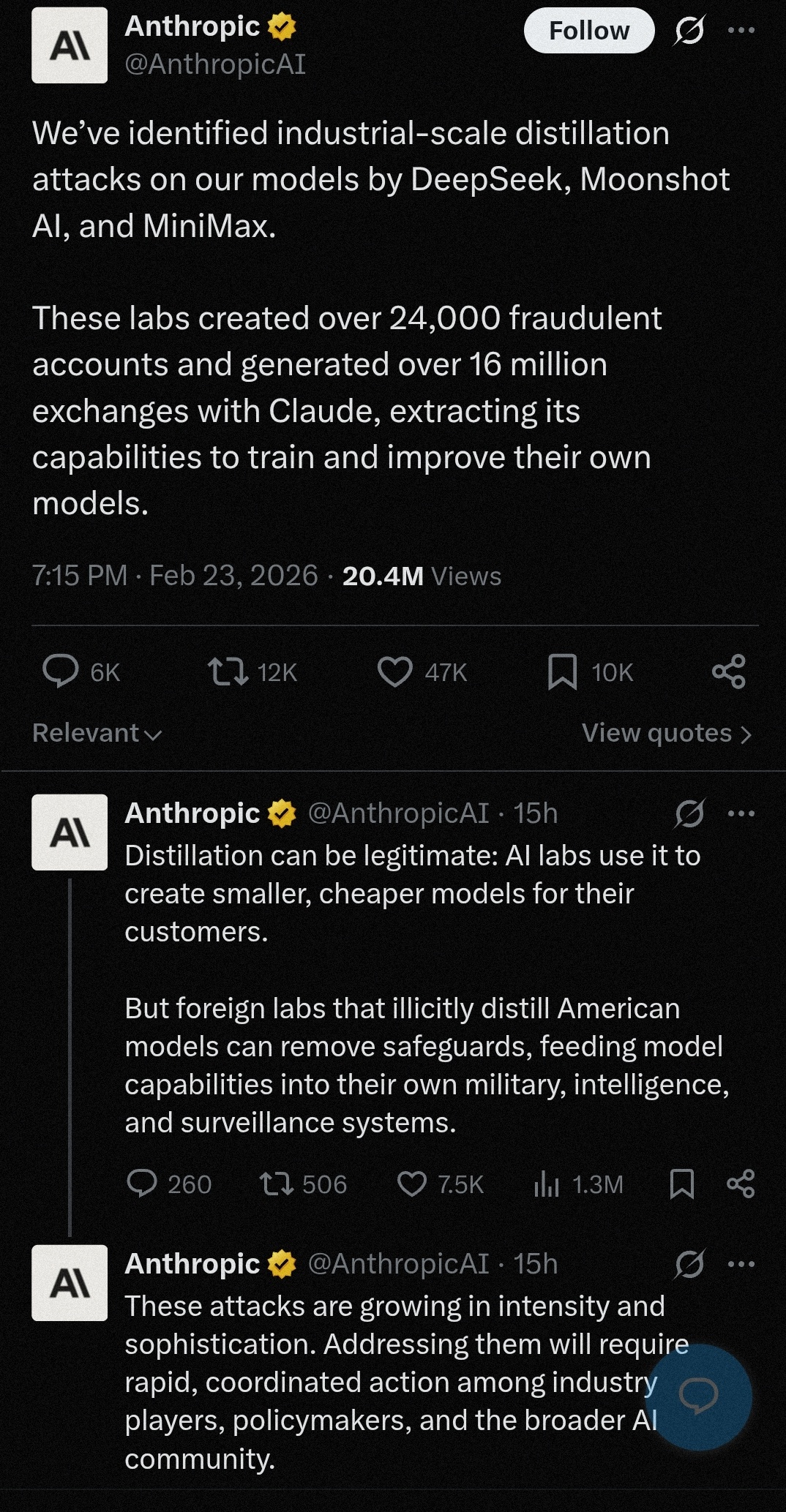Click the reply icon on the main post
The width and height of the screenshot is (786, 1512).
point(60,671)
